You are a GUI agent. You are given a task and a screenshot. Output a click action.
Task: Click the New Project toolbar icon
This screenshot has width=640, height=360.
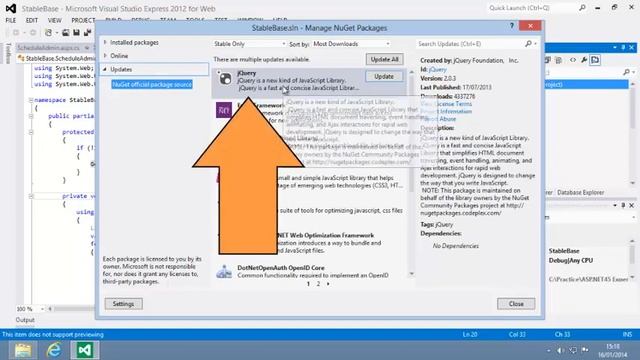click(x=49, y=32)
